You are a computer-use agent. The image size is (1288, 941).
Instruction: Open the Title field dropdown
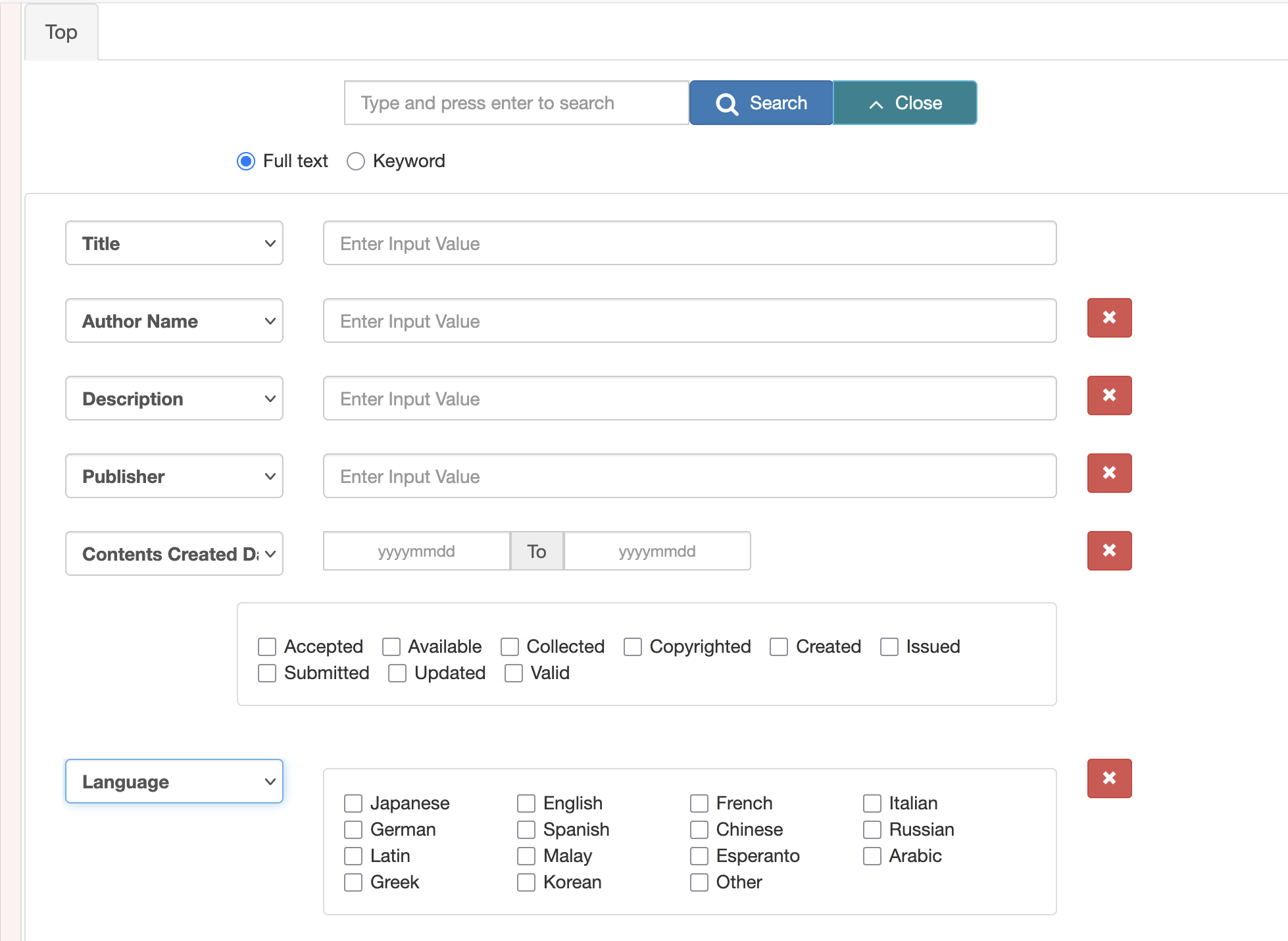(x=174, y=243)
